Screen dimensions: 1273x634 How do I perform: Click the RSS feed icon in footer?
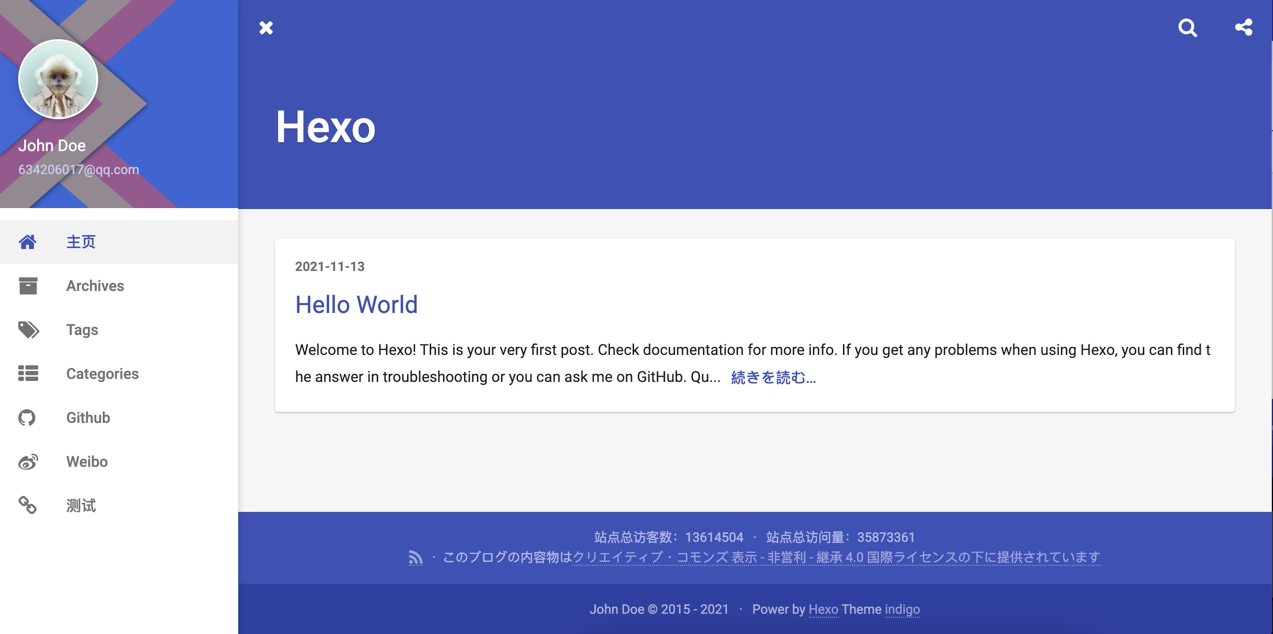pos(415,558)
